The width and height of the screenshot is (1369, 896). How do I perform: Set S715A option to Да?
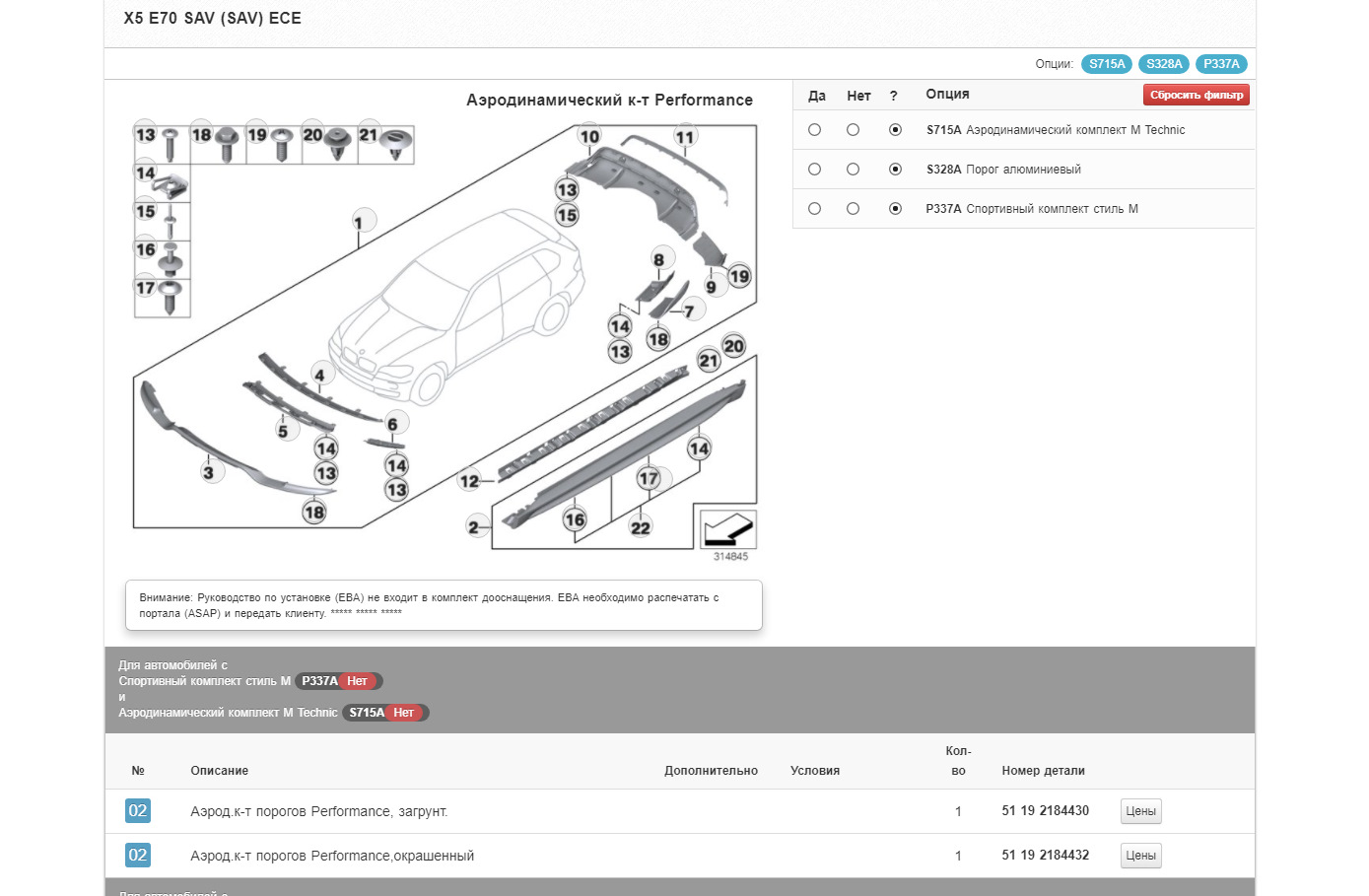[814, 130]
